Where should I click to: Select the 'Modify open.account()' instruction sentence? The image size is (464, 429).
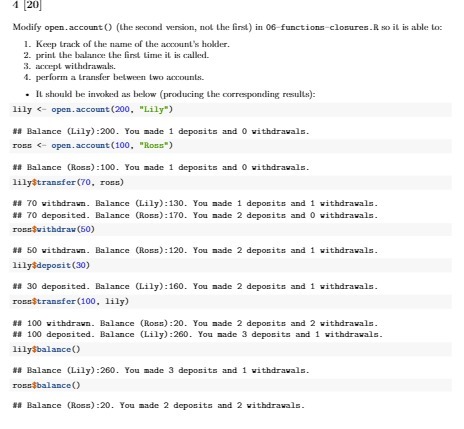pyautogui.click(x=227, y=27)
